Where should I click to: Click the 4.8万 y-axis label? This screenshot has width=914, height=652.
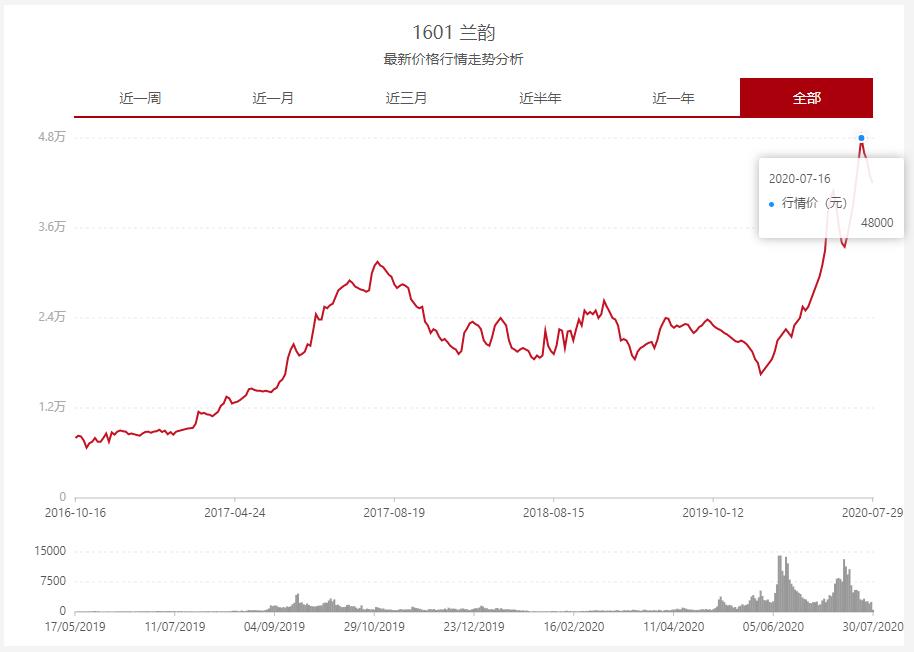[x=50, y=135]
